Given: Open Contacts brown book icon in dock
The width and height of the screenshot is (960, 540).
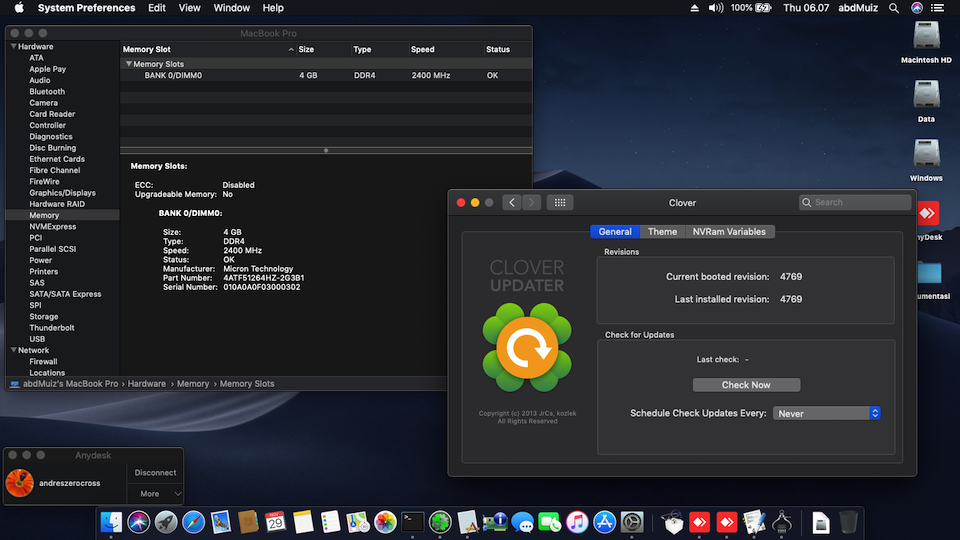Looking at the screenshot, I should point(248,522).
